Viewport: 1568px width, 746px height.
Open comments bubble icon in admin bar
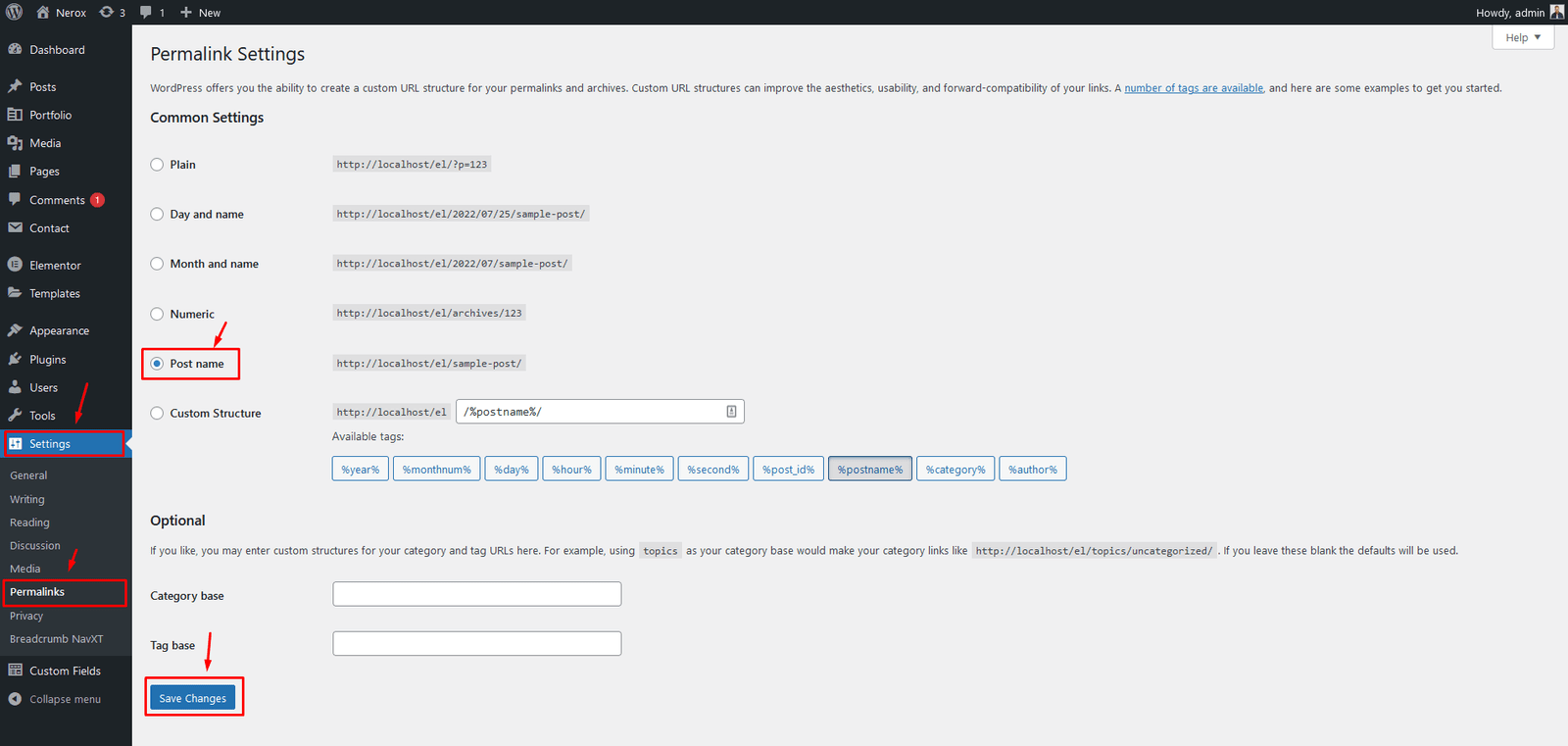(146, 12)
